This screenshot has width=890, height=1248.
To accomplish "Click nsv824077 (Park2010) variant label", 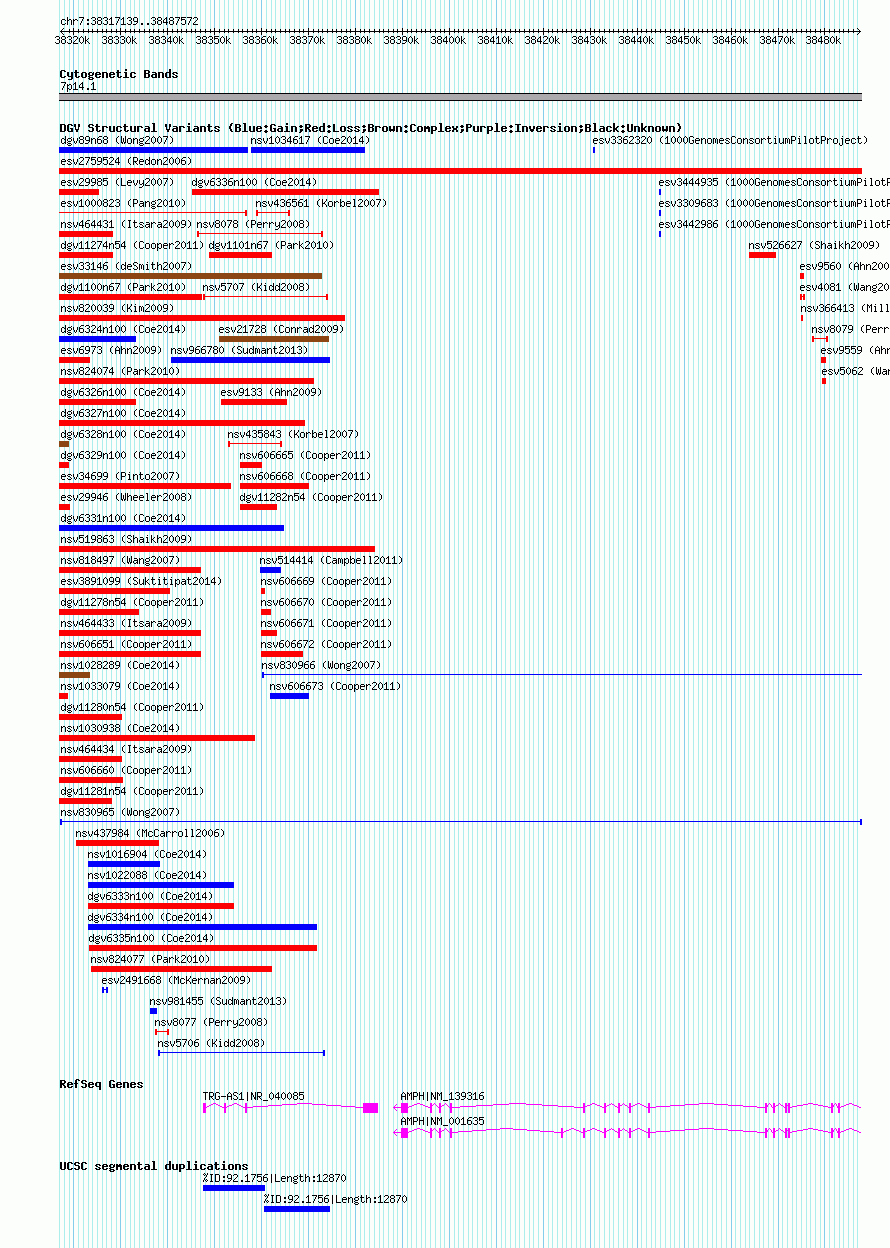I will [x=150, y=959].
